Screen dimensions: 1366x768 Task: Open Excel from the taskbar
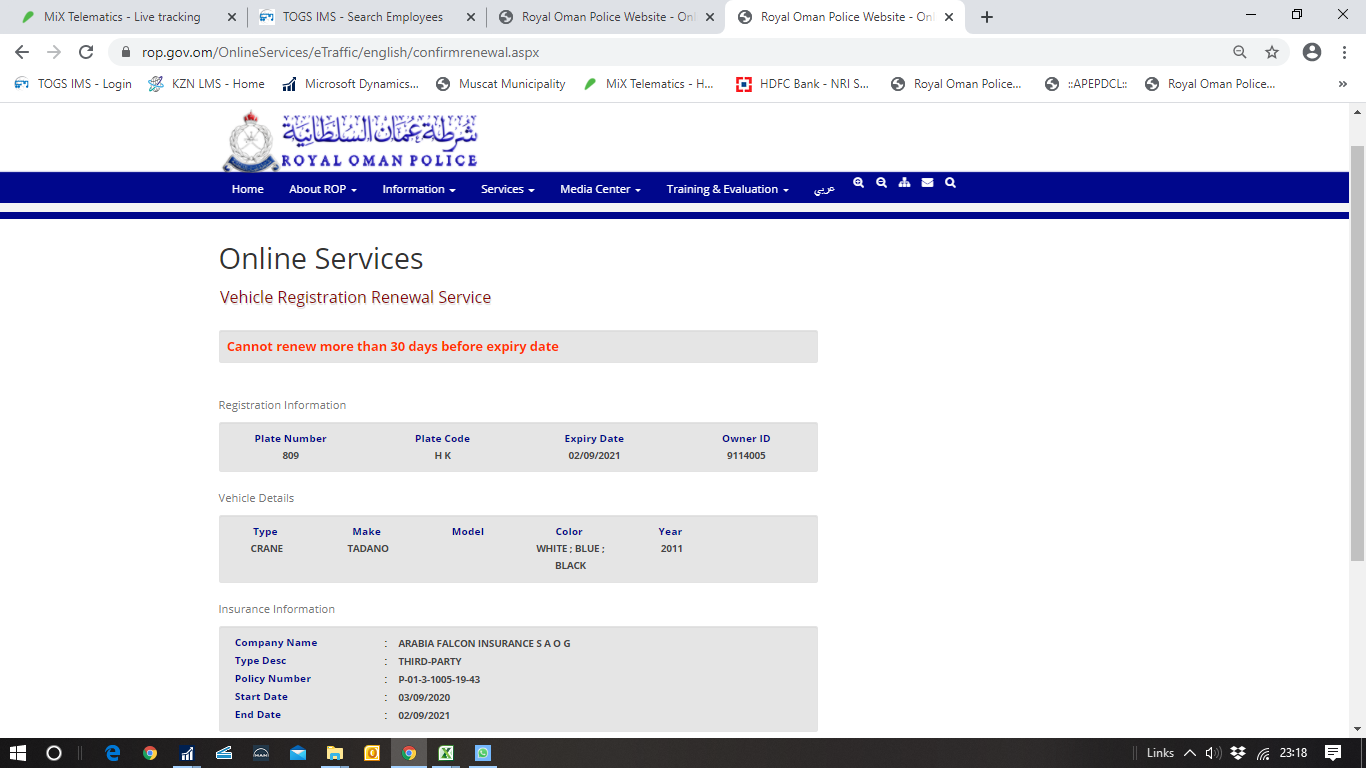[446, 753]
